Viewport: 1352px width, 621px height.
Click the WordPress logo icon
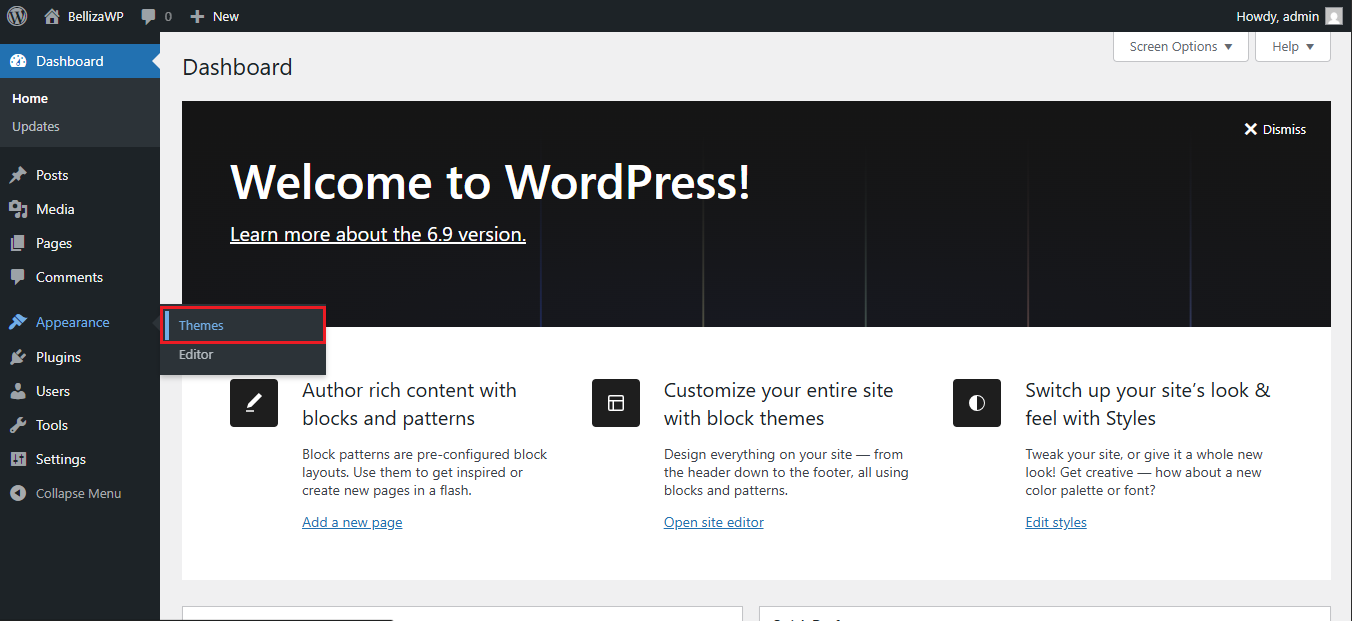point(17,16)
